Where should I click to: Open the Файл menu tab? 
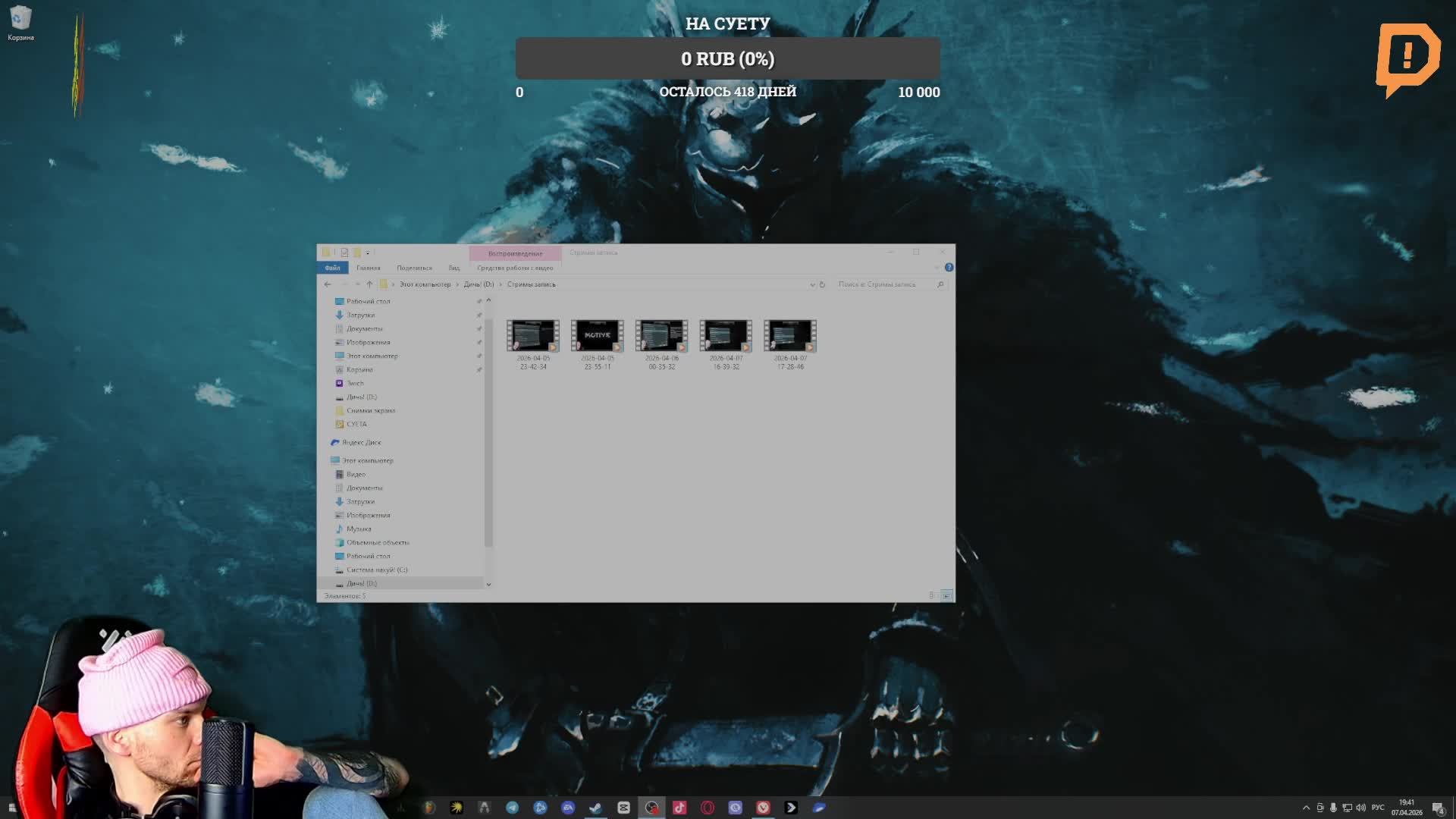pyautogui.click(x=332, y=268)
